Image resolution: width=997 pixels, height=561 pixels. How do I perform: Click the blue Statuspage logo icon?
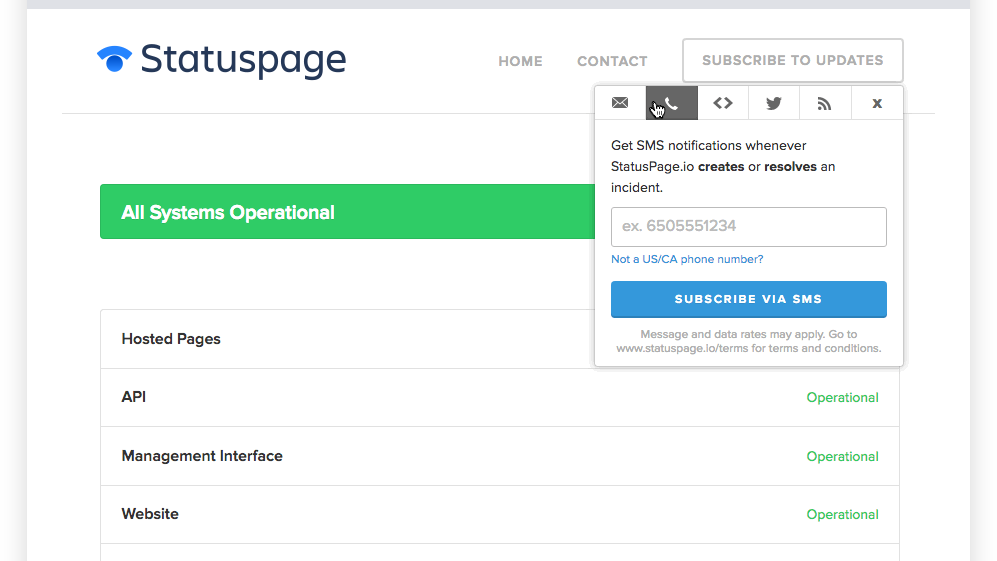point(114,60)
